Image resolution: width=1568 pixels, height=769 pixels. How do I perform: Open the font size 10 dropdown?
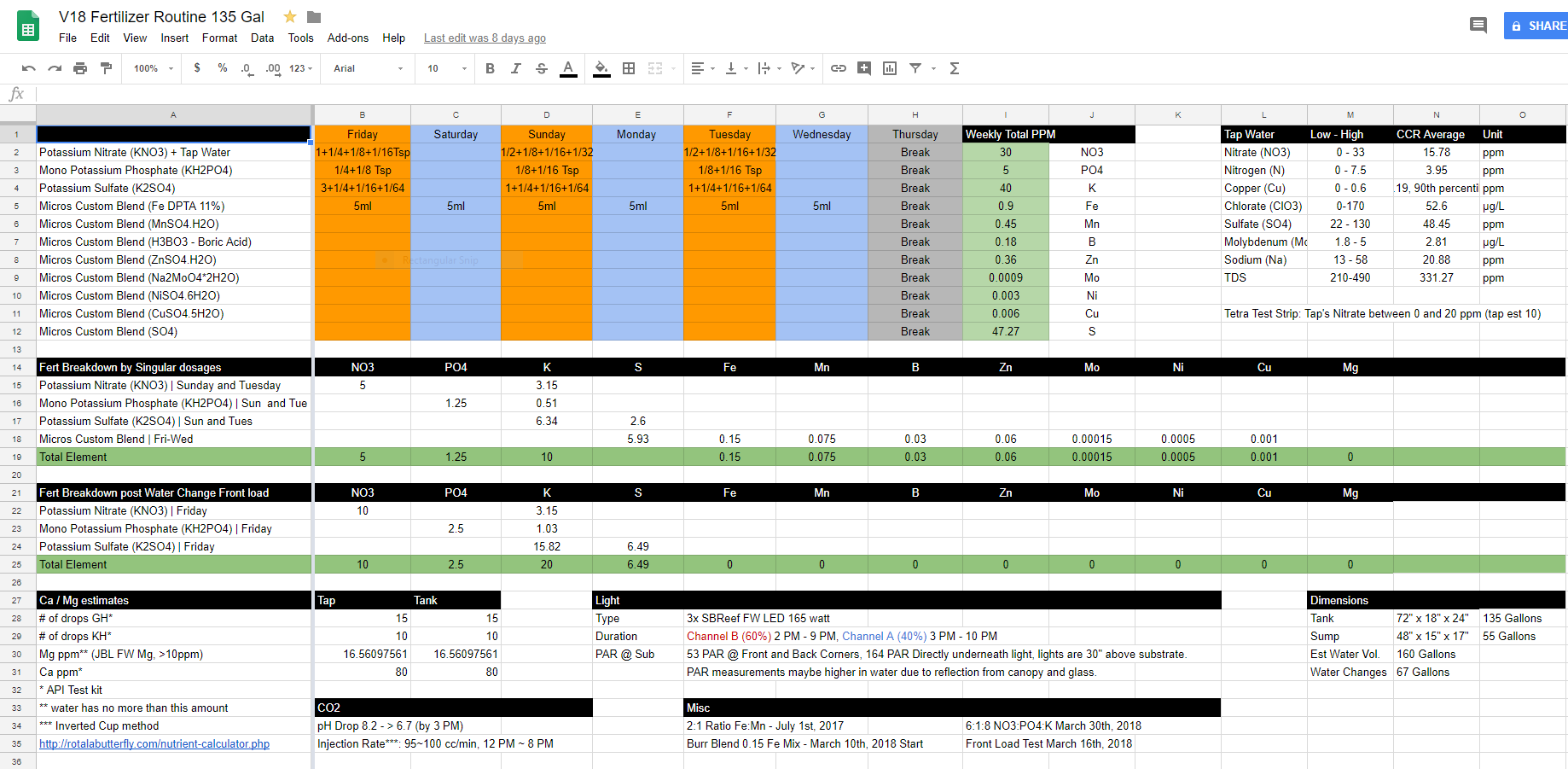pos(448,68)
